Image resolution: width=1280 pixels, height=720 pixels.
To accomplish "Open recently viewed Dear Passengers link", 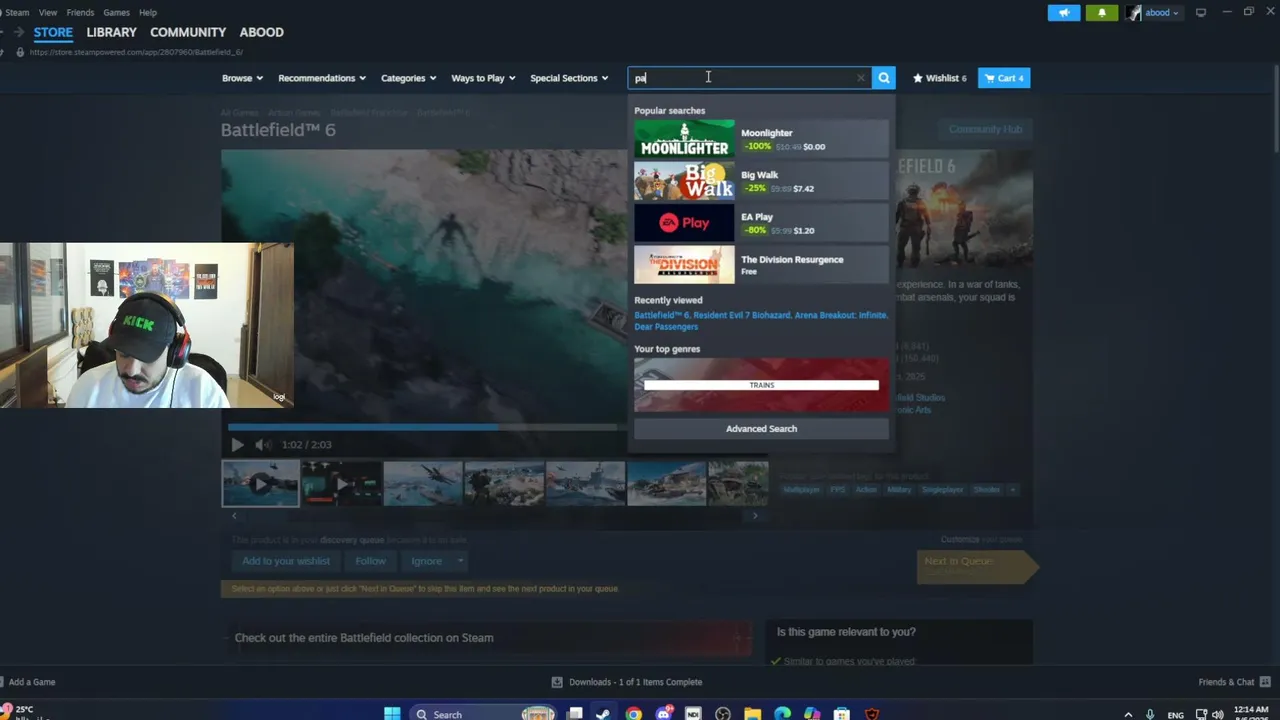I will [x=666, y=327].
